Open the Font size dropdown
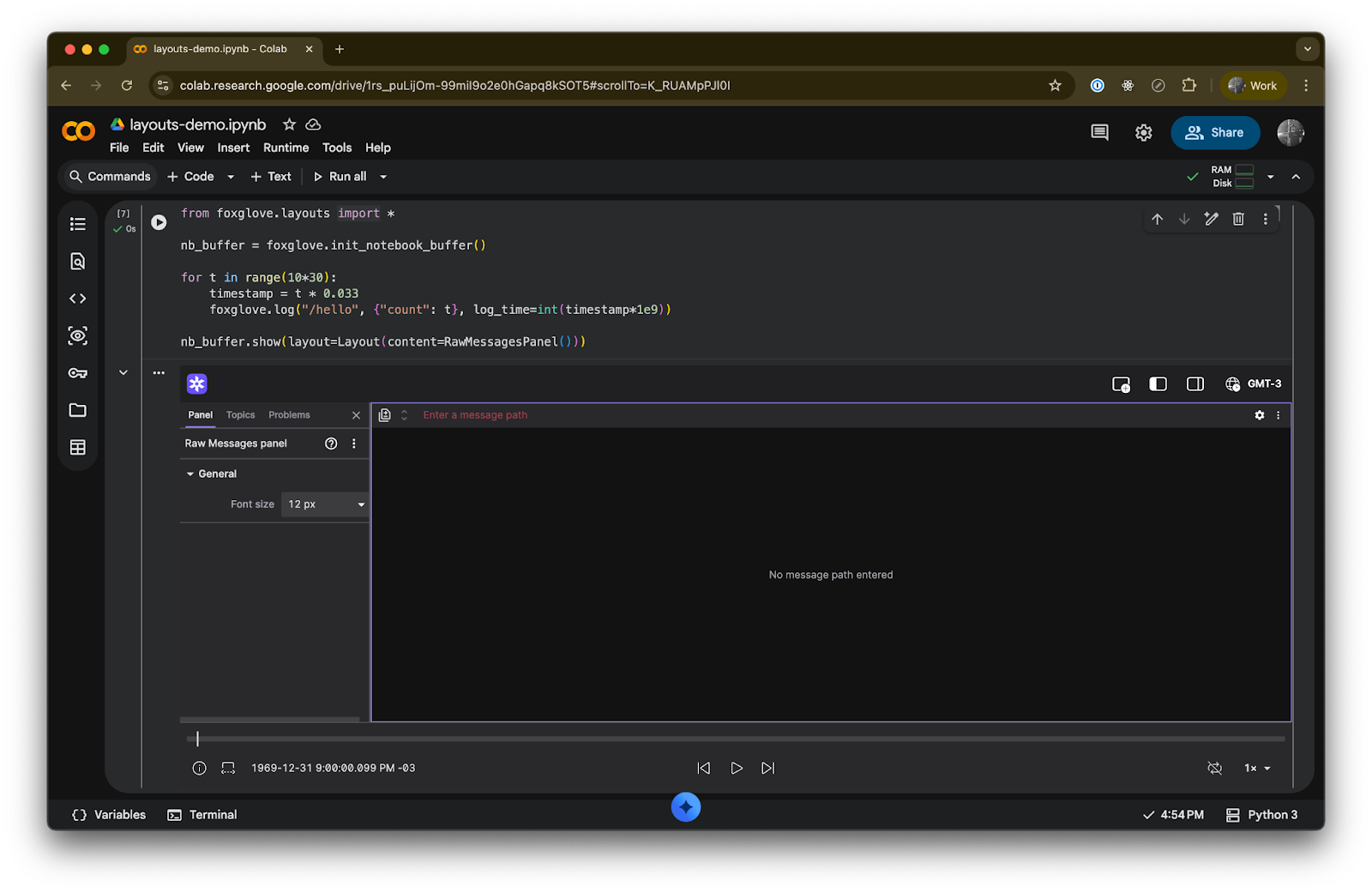The height and width of the screenshot is (893, 1372). point(325,504)
